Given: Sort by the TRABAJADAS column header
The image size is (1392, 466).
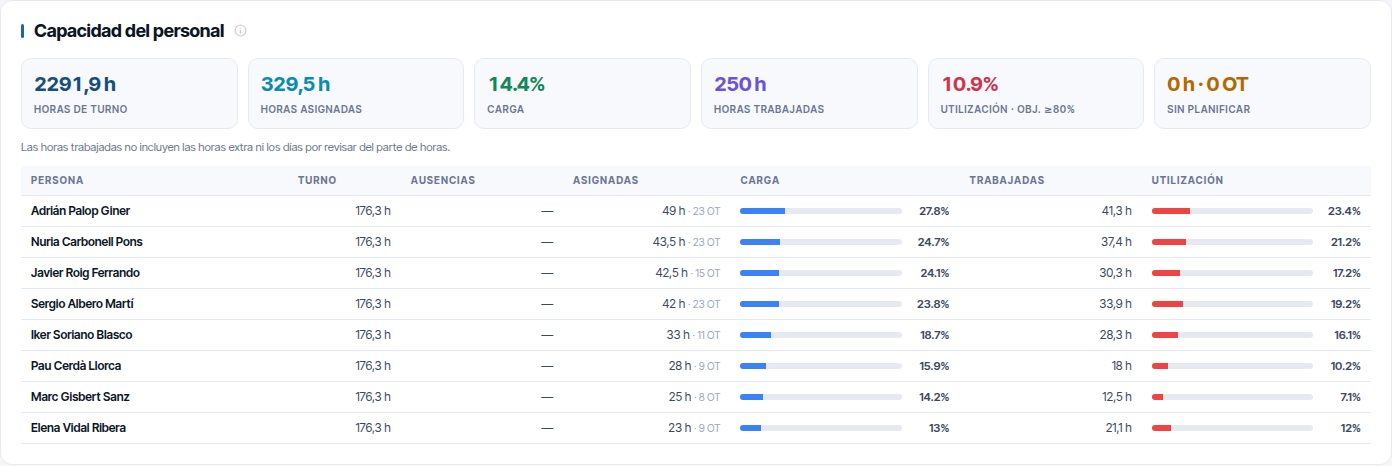Looking at the screenshot, I should [x=1007, y=180].
